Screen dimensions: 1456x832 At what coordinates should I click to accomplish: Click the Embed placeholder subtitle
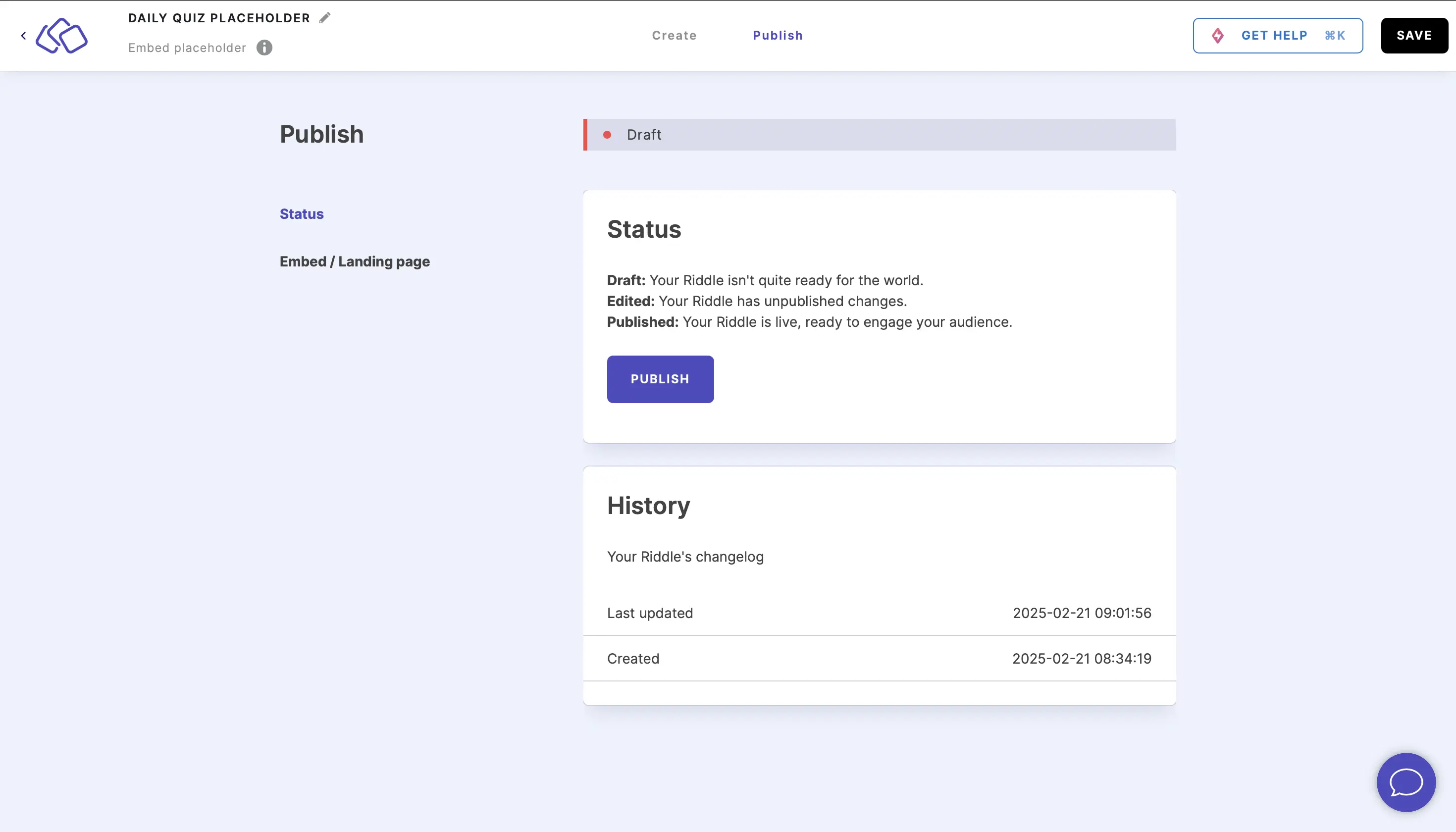(187, 48)
